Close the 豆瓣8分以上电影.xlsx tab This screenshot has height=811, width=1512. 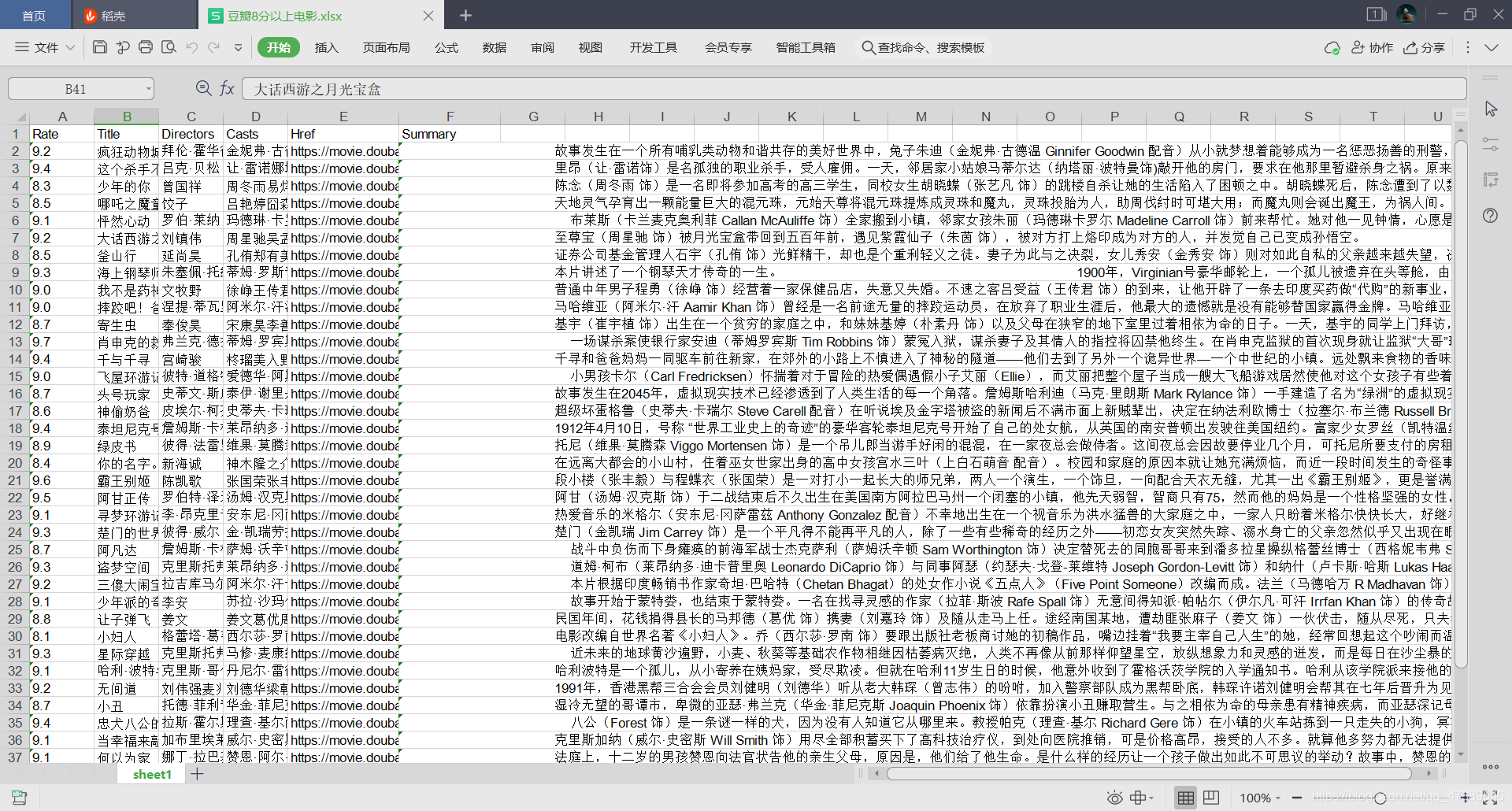pos(428,15)
